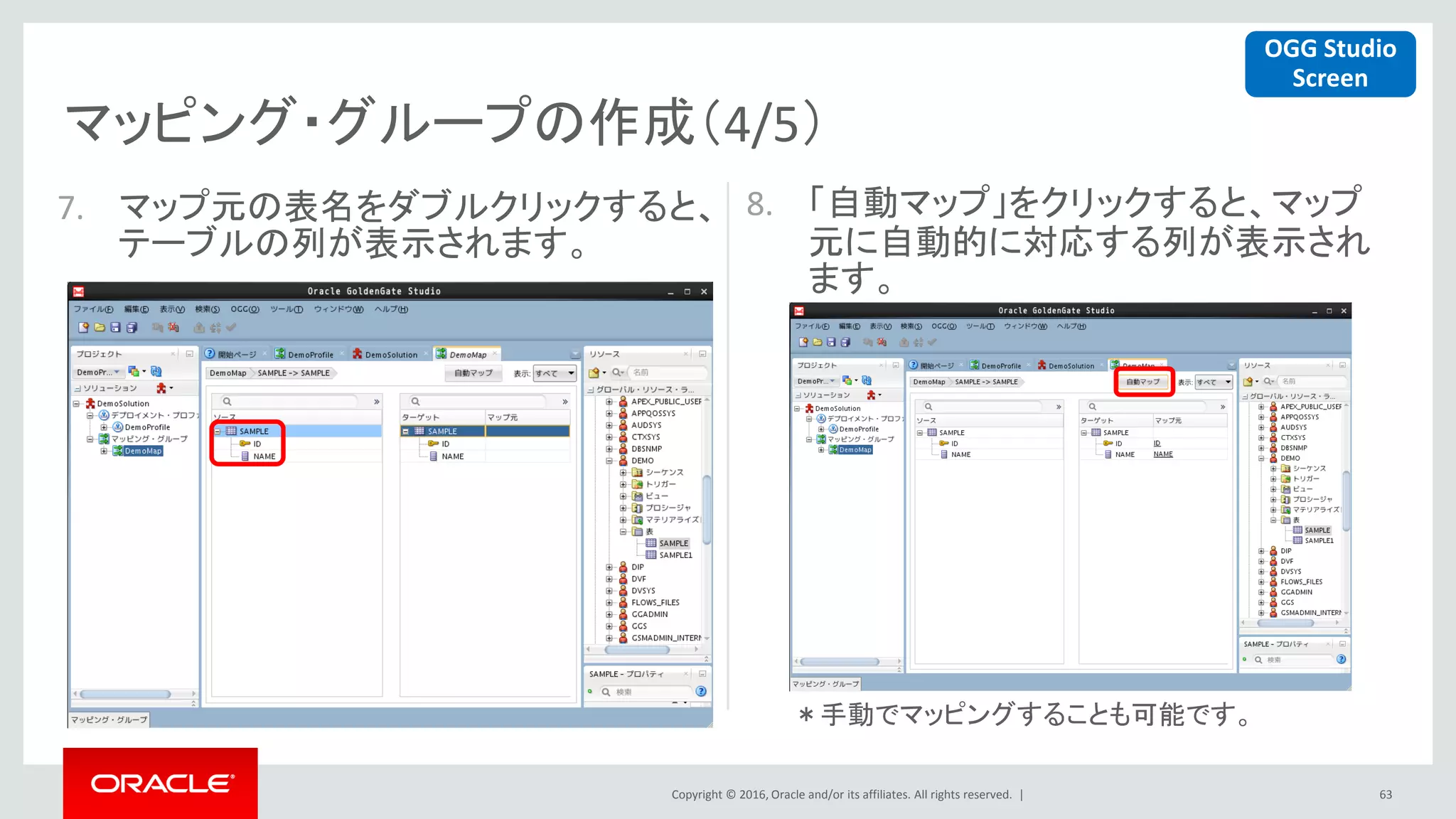Click the refresh icon in the right window's Project panel
This screenshot has width=1456, height=819.
[x=867, y=381]
